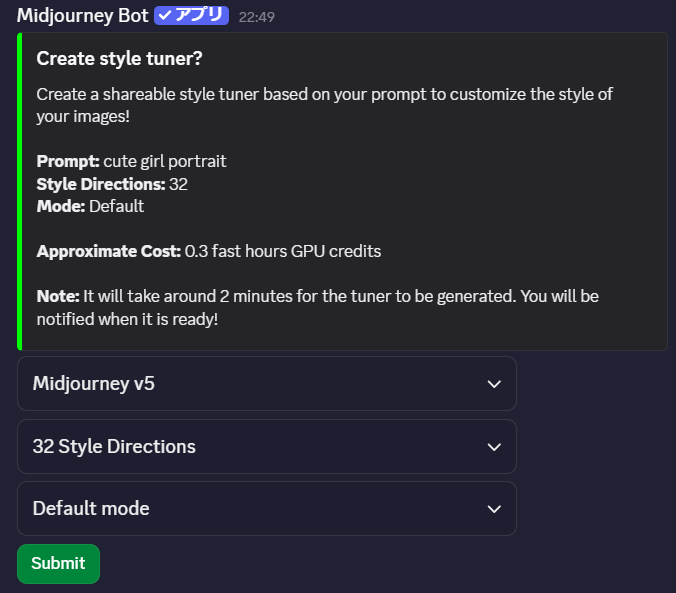Viewport: 676px width, 593px height.
Task: Click the Approximate Cost GPU credits line
Action: click(209, 251)
